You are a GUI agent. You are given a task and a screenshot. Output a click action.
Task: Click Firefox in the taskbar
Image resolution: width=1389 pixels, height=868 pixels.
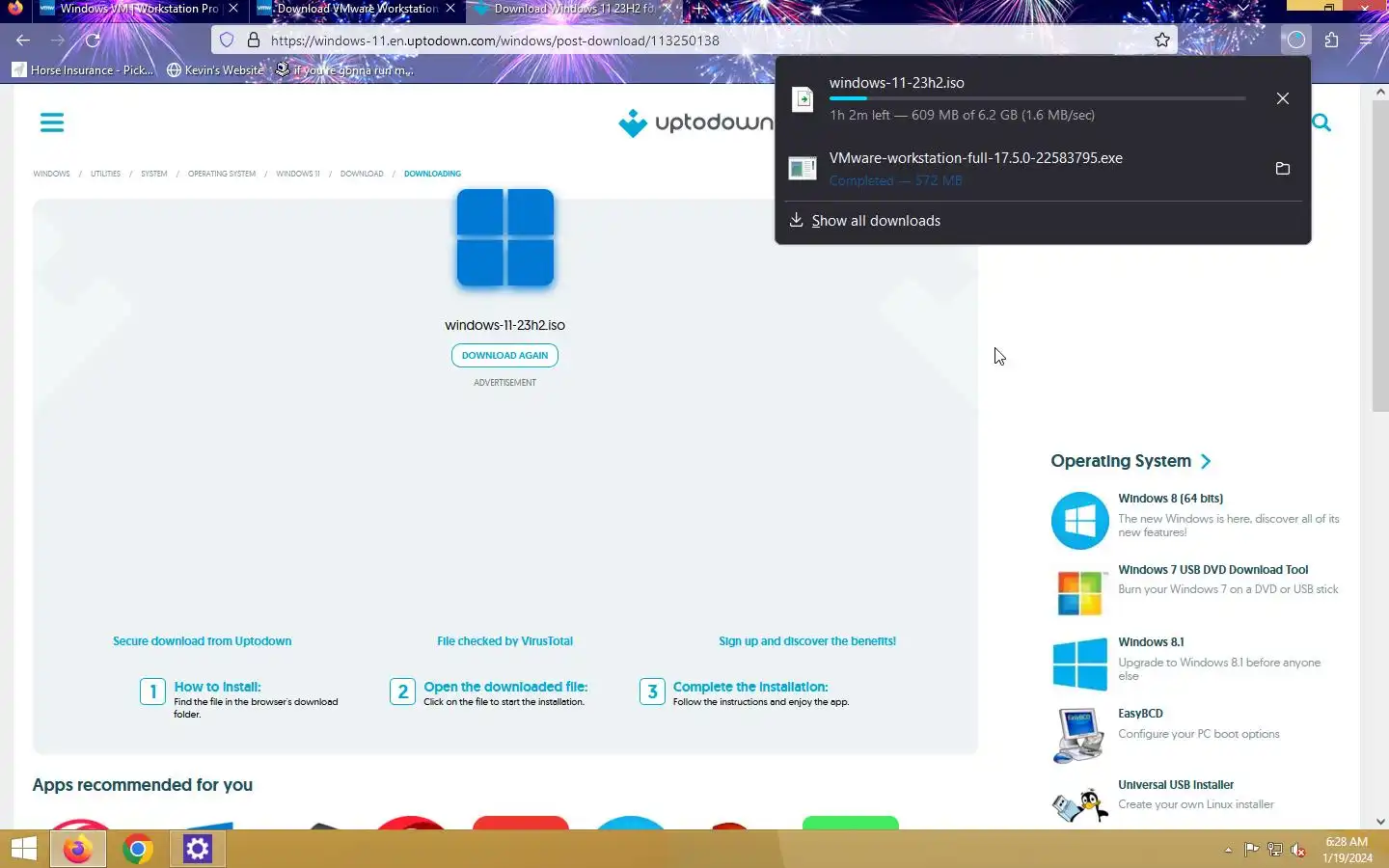click(x=78, y=849)
